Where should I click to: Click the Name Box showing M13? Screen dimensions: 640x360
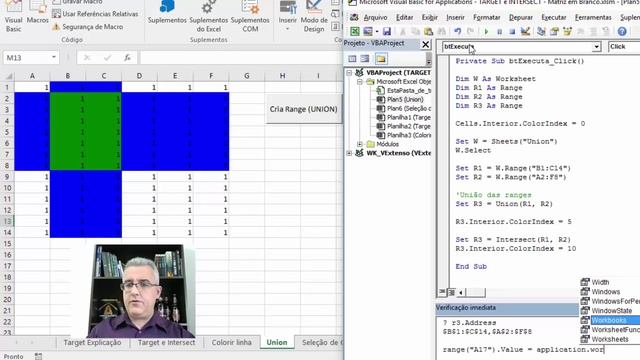click(x=27, y=58)
